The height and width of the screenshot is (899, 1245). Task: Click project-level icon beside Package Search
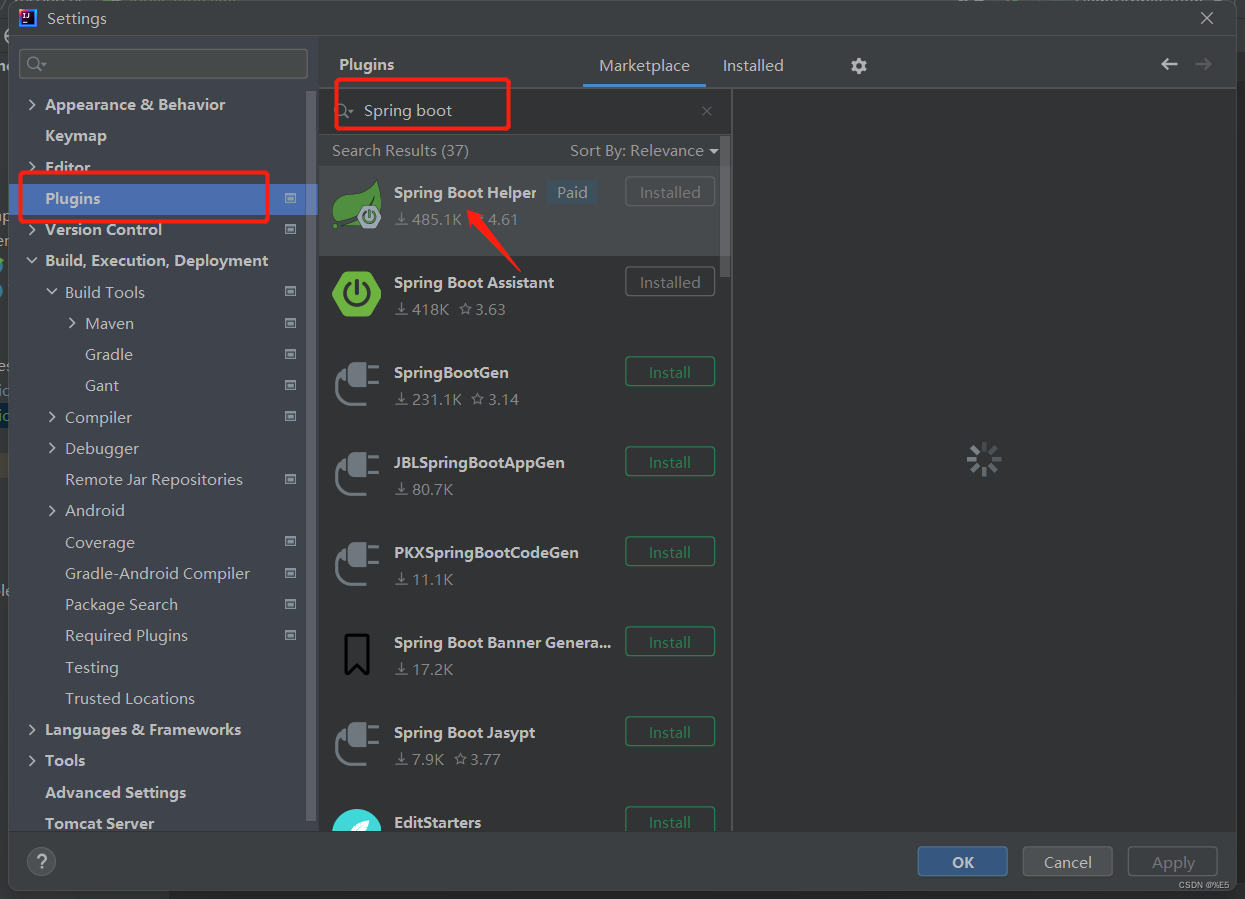pyautogui.click(x=290, y=604)
